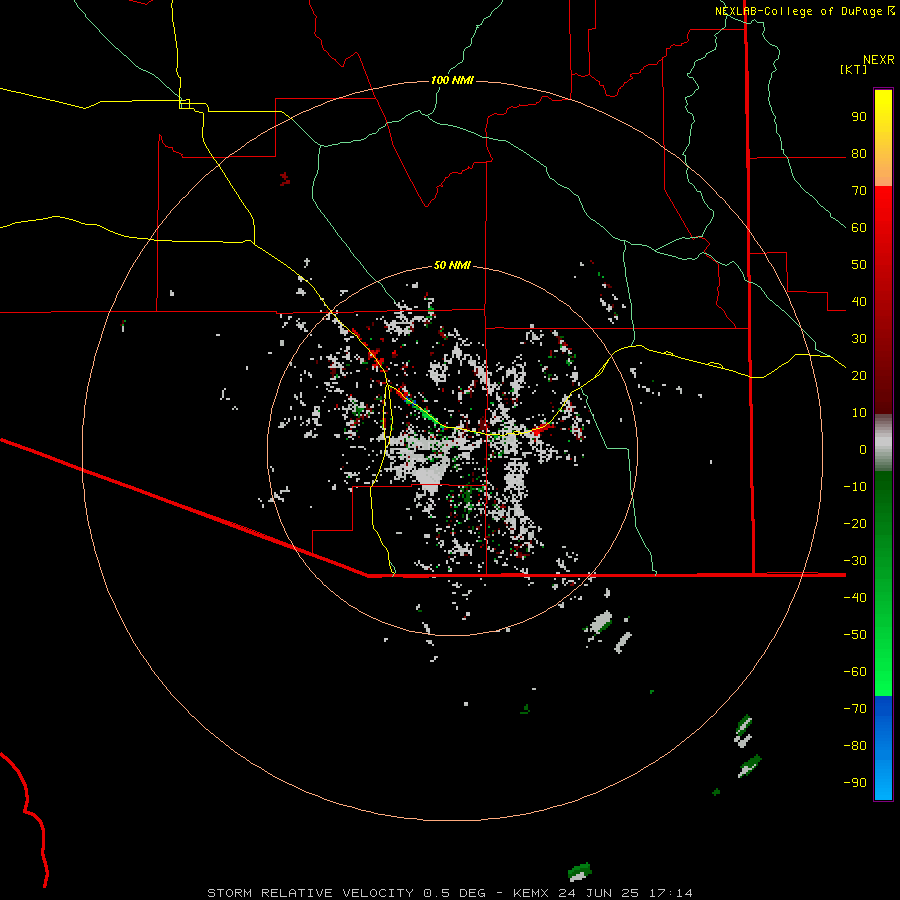900x900 pixels.
Task: Click the 50 value on the velocity scale
Action: coord(859,265)
